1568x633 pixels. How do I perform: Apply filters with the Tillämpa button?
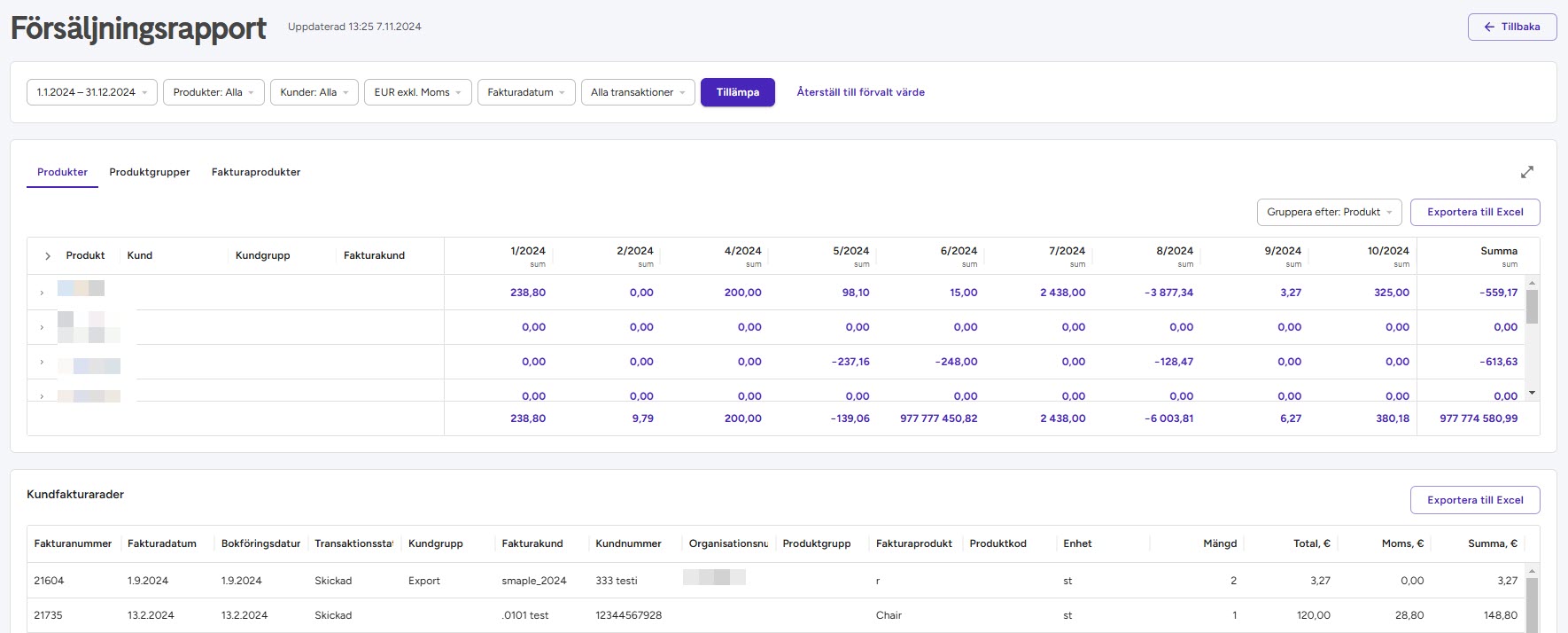(x=738, y=92)
